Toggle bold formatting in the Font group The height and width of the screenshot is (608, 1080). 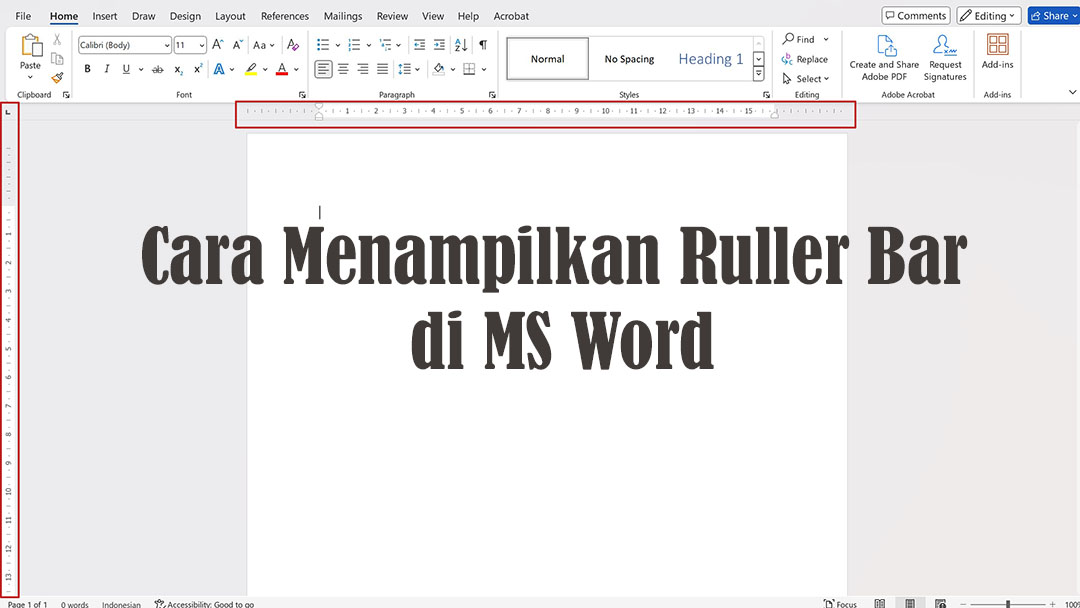tap(88, 68)
